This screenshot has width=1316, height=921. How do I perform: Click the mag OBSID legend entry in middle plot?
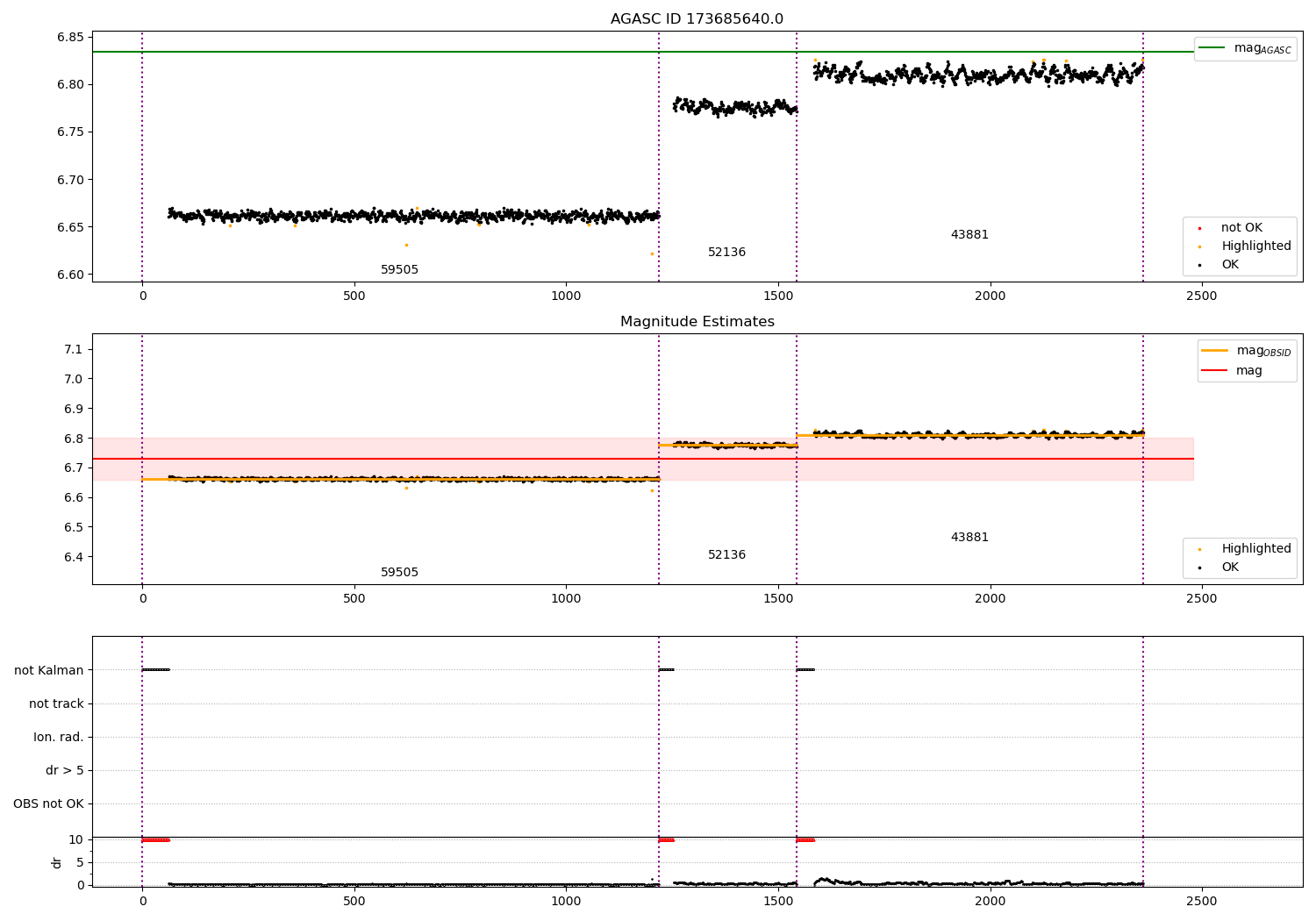click(x=1246, y=351)
